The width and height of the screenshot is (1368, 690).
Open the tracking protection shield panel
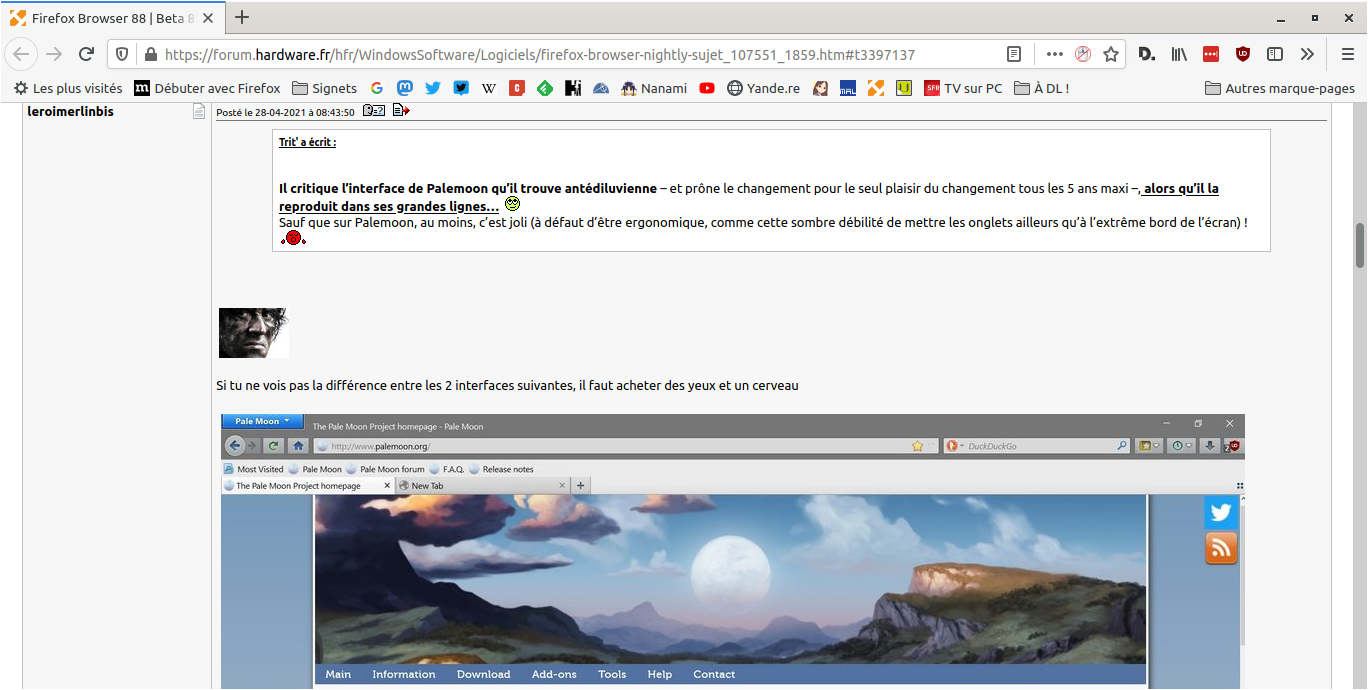coord(122,55)
